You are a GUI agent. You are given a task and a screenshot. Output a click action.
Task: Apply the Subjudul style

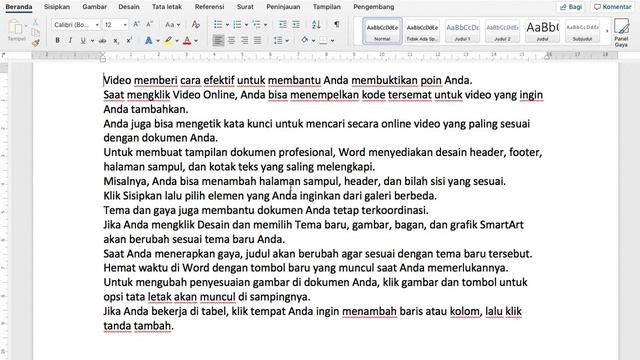(x=582, y=31)
